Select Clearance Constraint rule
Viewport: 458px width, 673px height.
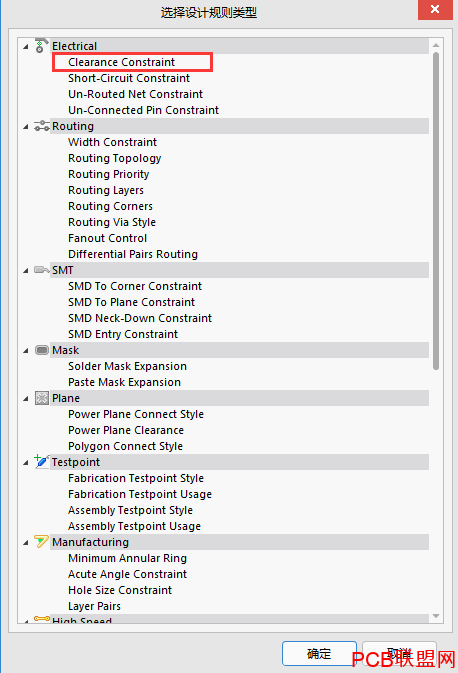pyautogui.click(x=121, y=62)
